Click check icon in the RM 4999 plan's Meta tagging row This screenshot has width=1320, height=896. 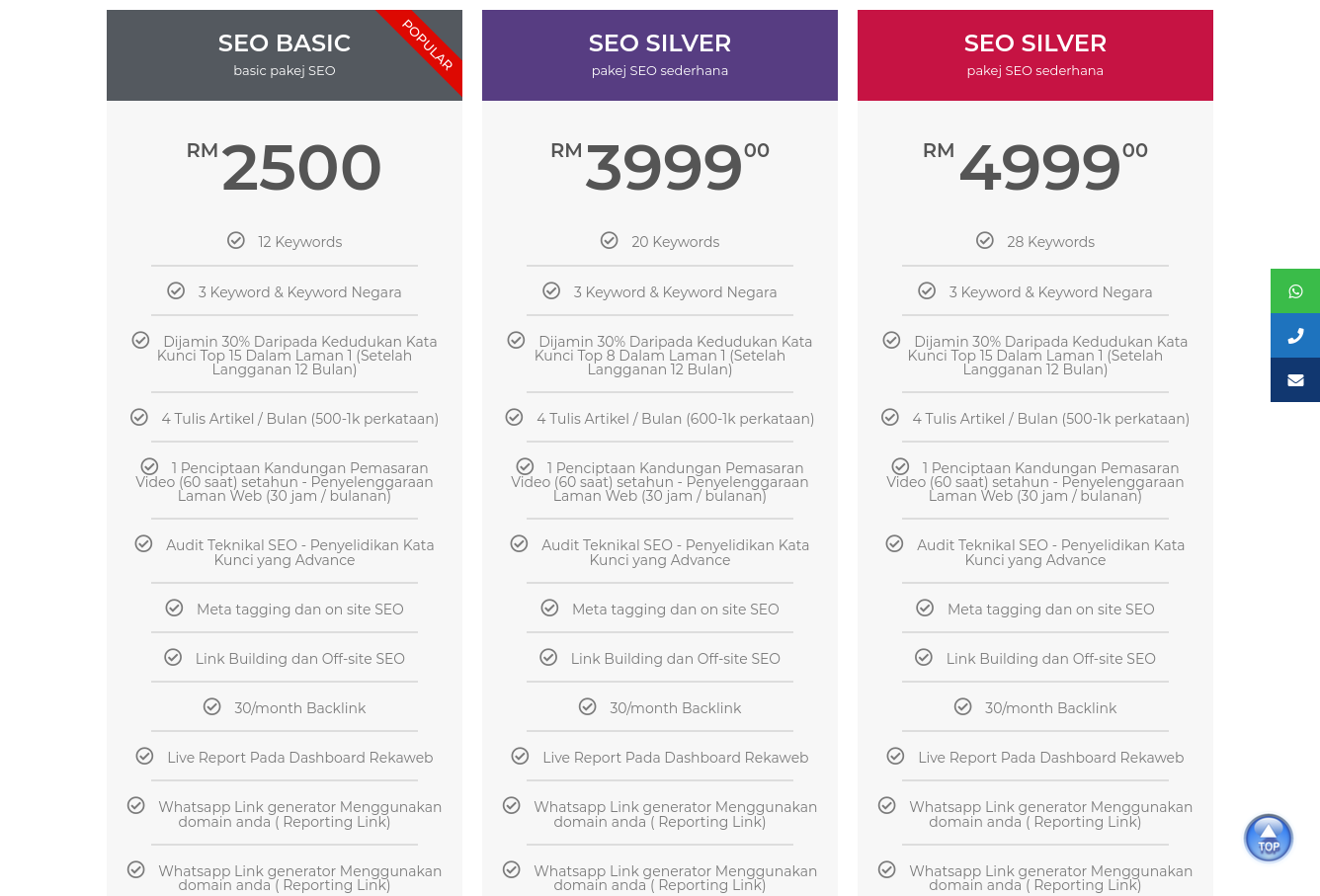(925, 608)
